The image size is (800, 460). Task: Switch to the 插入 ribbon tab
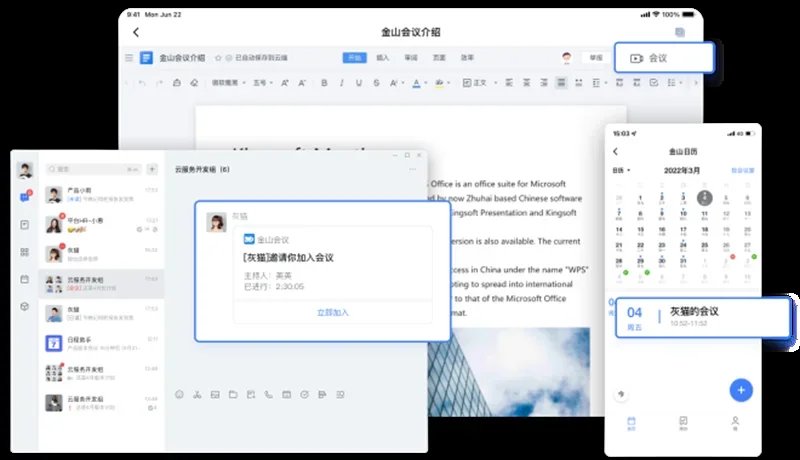click(x=383, y=58)
